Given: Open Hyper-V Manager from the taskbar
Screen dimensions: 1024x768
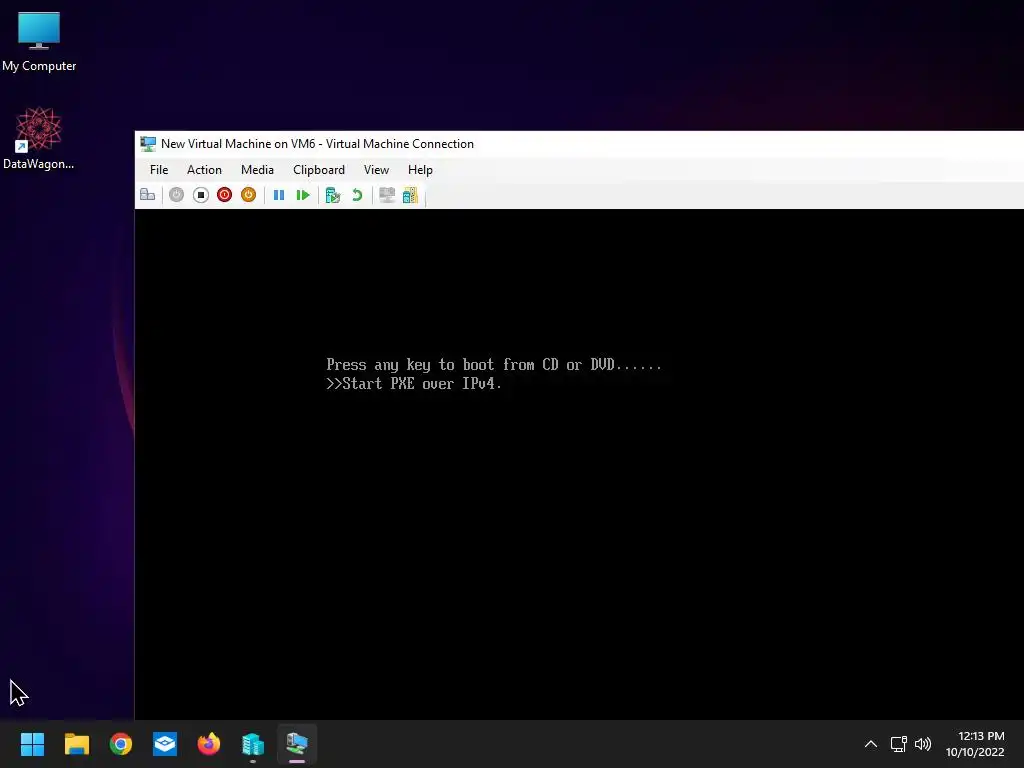Looking at the screenshot, I should (x=253, y=744).
